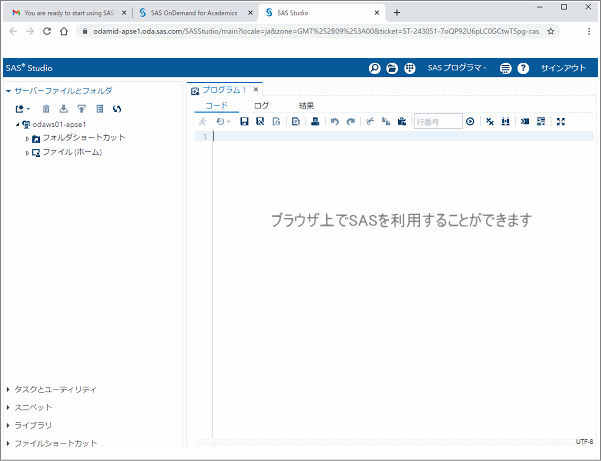601x461 pixels.
Task: Click line 1 in the code editor
Action: [402, 136]
